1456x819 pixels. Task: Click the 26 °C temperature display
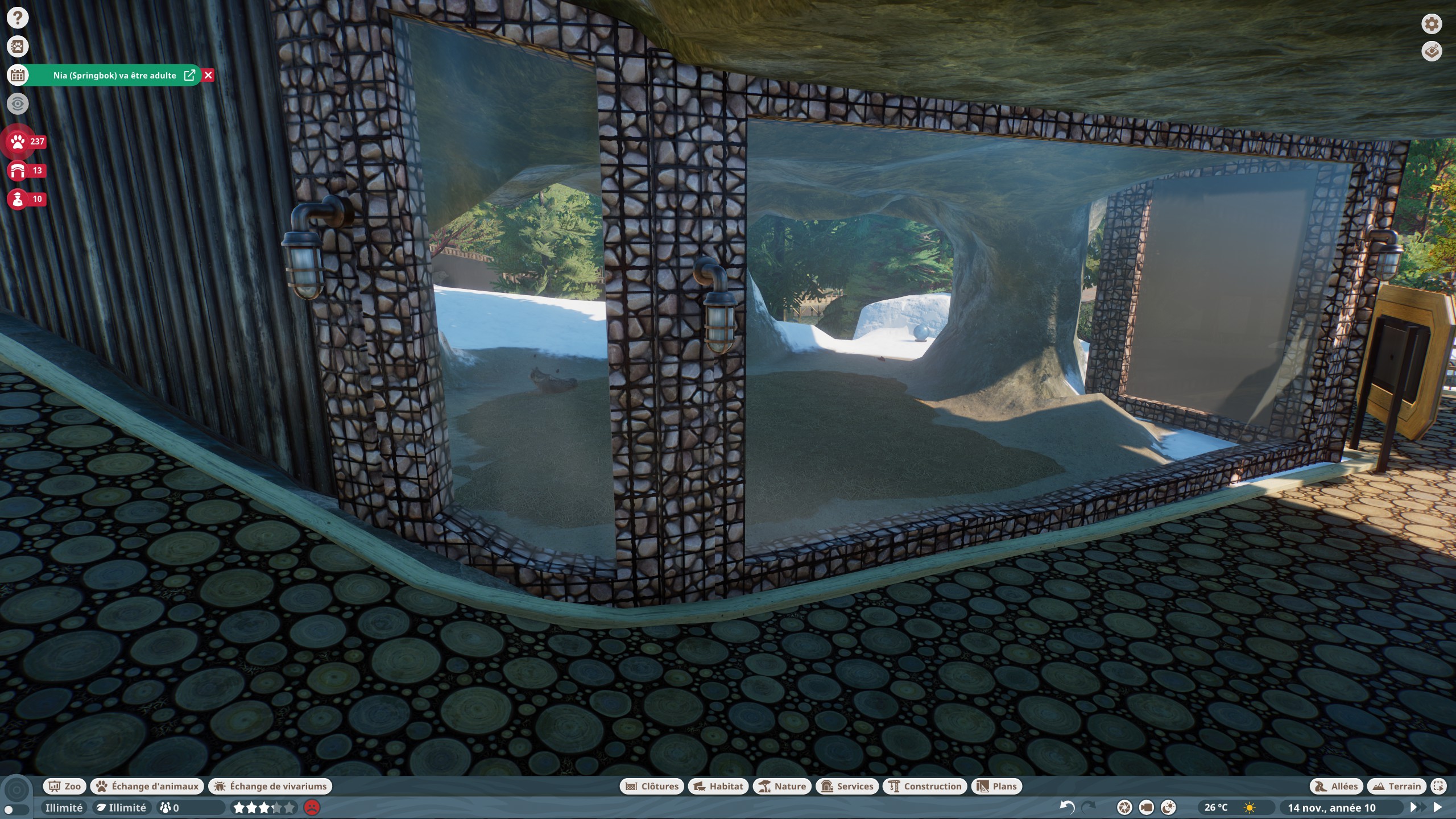tap(1216, 808)
